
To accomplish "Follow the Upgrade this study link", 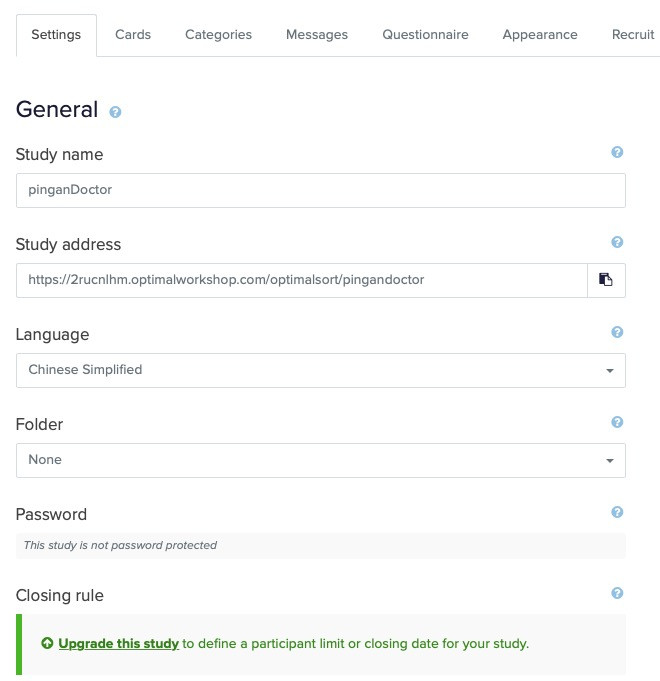I will 119,644.
